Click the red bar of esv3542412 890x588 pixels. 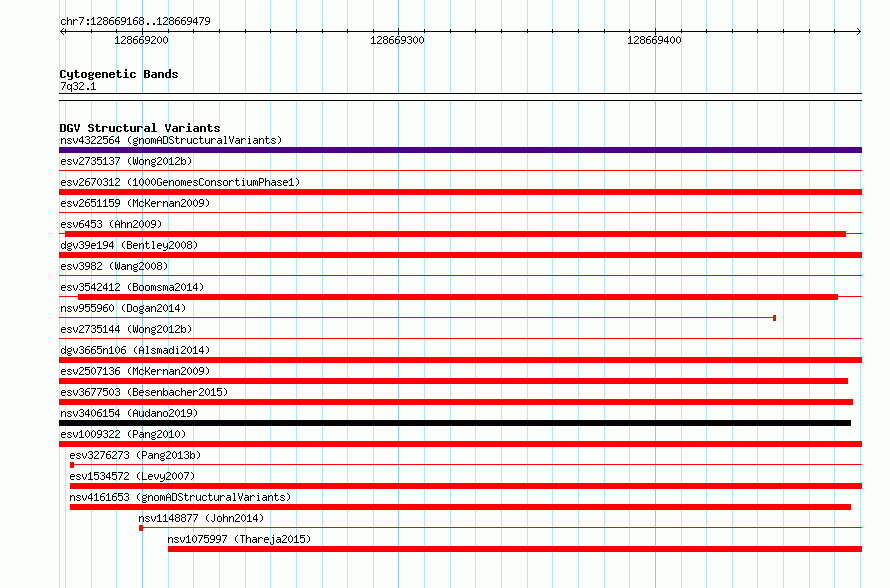pyautogui.click(x=458, y=297)
